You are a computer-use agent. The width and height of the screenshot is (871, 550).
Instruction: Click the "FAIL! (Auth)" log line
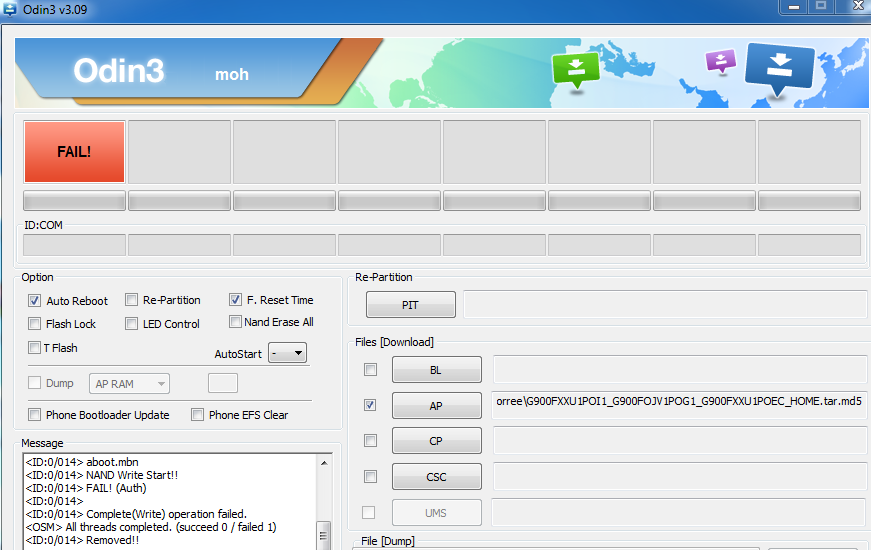pyautogui.click(x=86, y=488)
